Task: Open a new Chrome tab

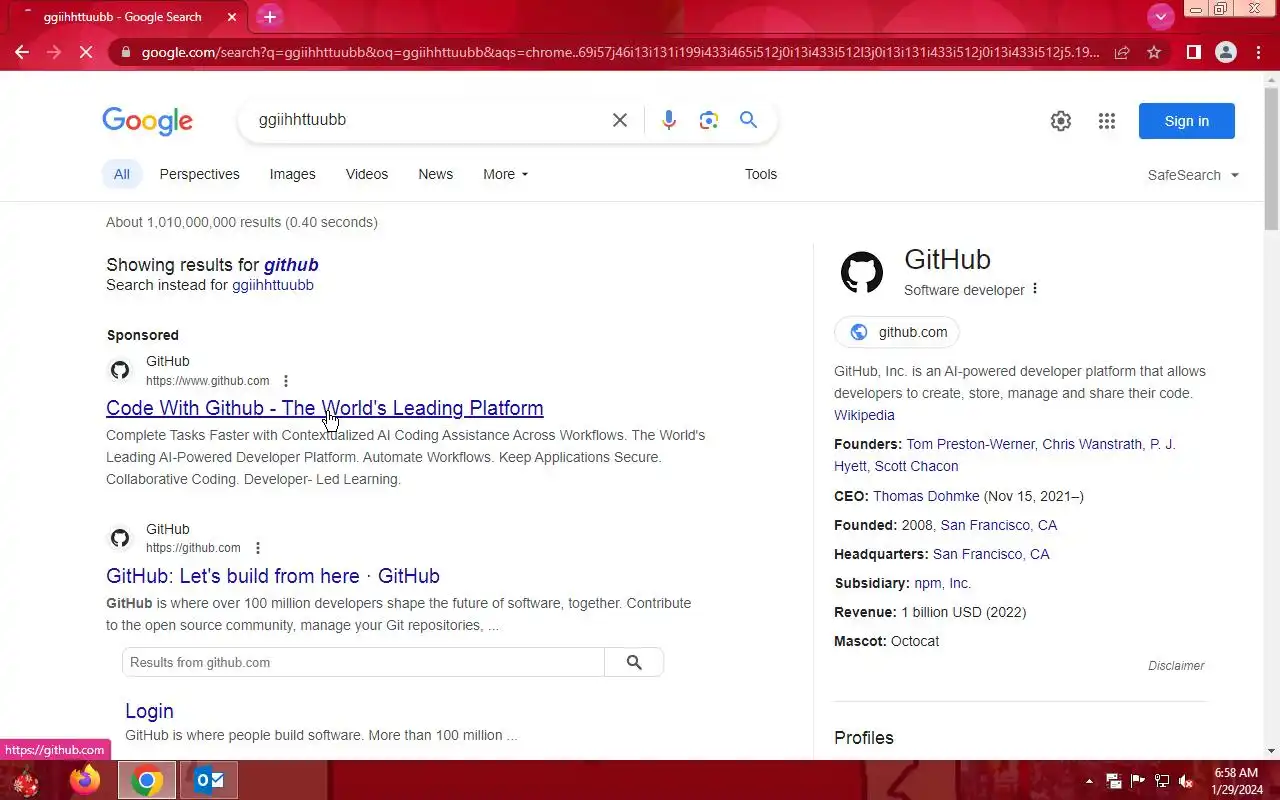Action: click(269, 17)
